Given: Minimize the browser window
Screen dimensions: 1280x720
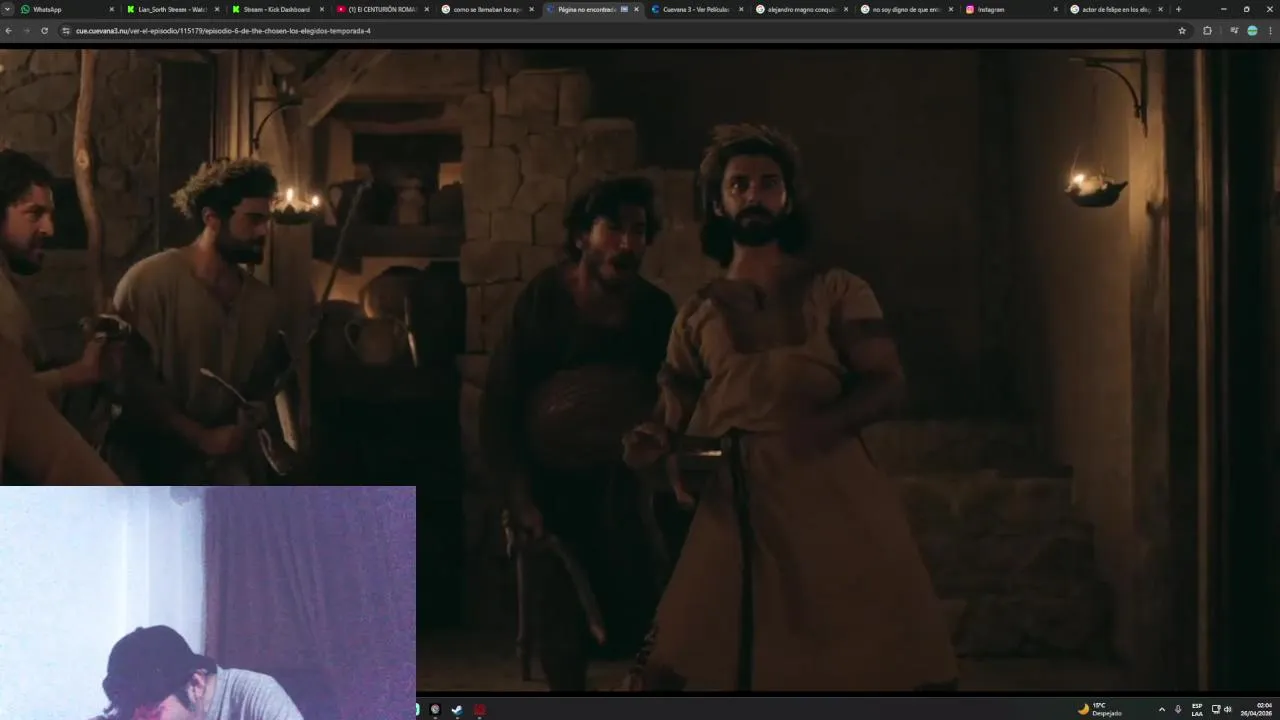Looking at the screenshot, I should pyautogui.click(x=1223, y=9).
